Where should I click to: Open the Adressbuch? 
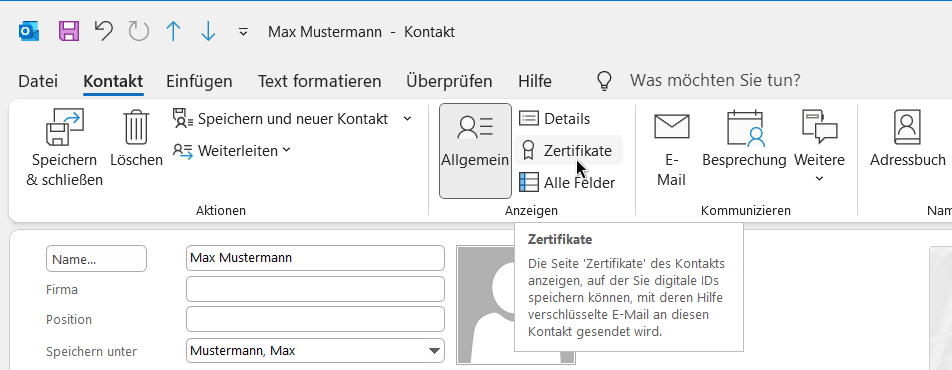pyautogui.click(x=908, y=139)
